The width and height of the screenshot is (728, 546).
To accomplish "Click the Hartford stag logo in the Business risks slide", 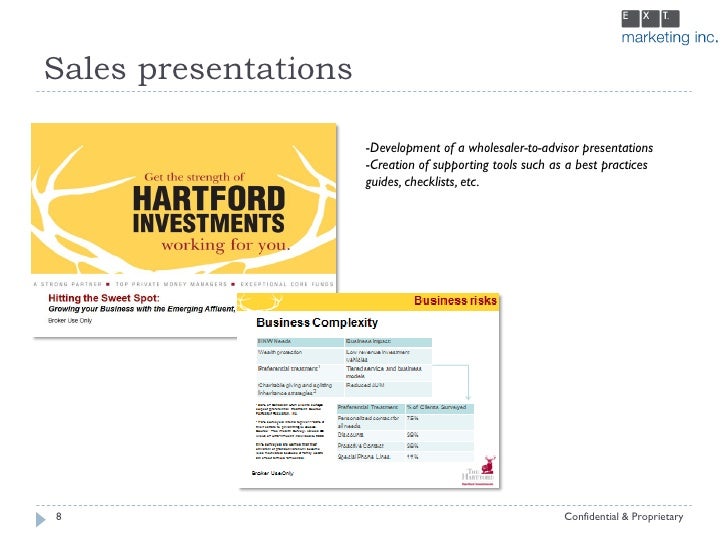I will click(x=479, y=471).
